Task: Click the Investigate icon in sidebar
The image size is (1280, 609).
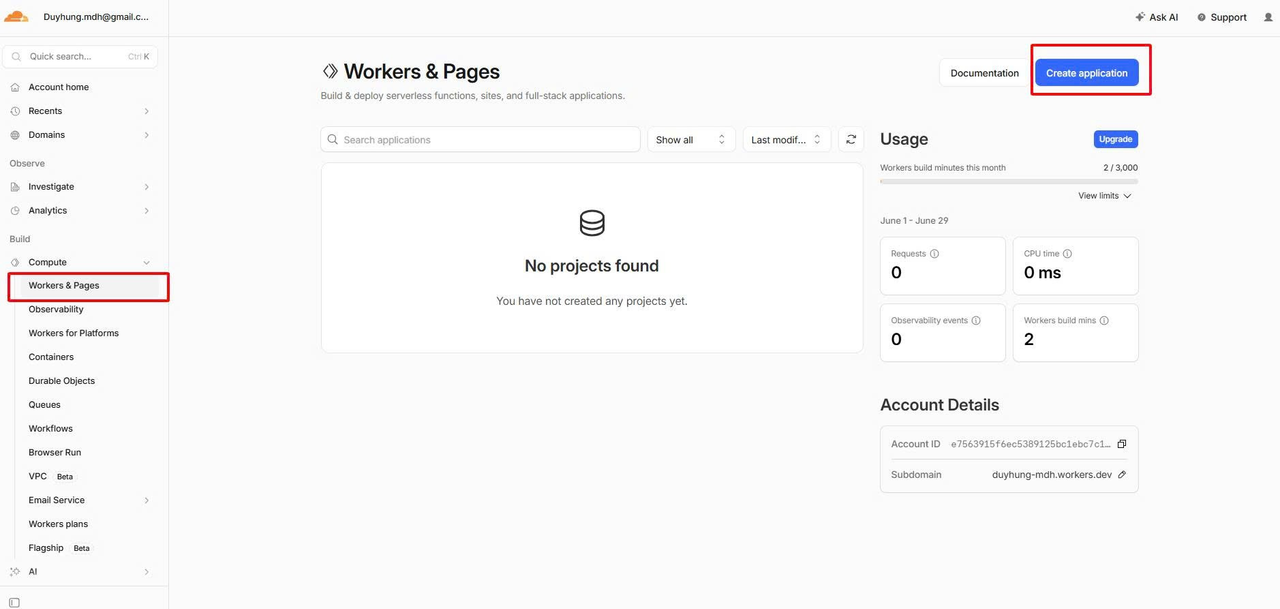Action: [15, 187]
